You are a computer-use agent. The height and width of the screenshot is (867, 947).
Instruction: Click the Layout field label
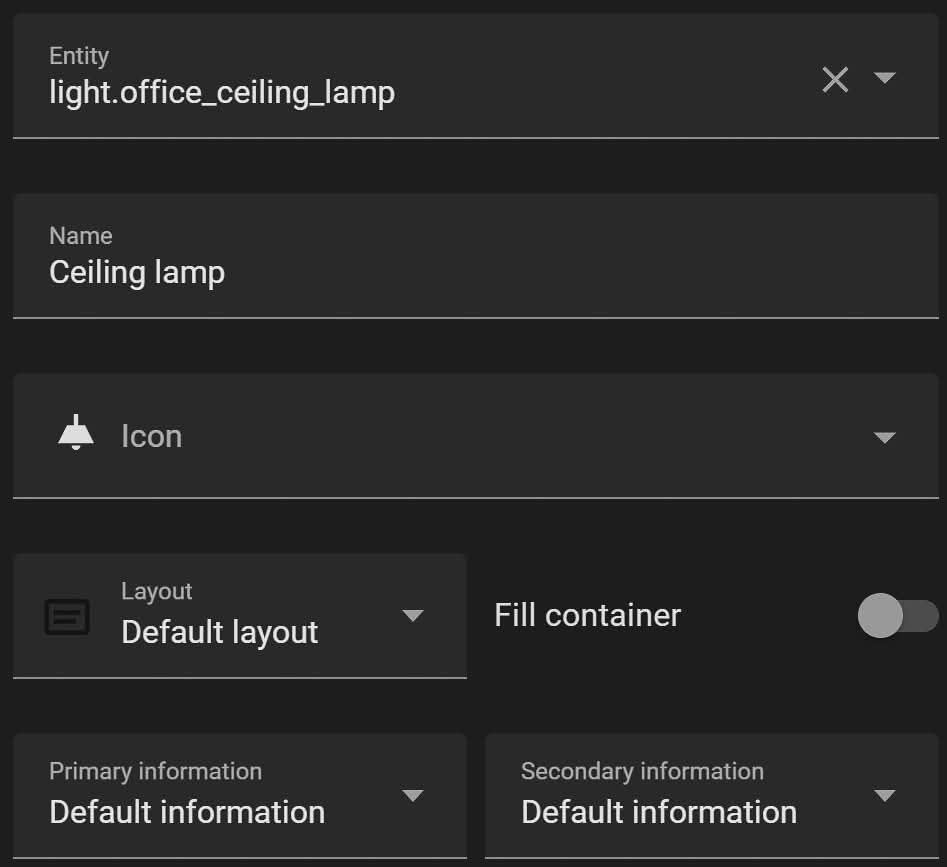[156, 591]
